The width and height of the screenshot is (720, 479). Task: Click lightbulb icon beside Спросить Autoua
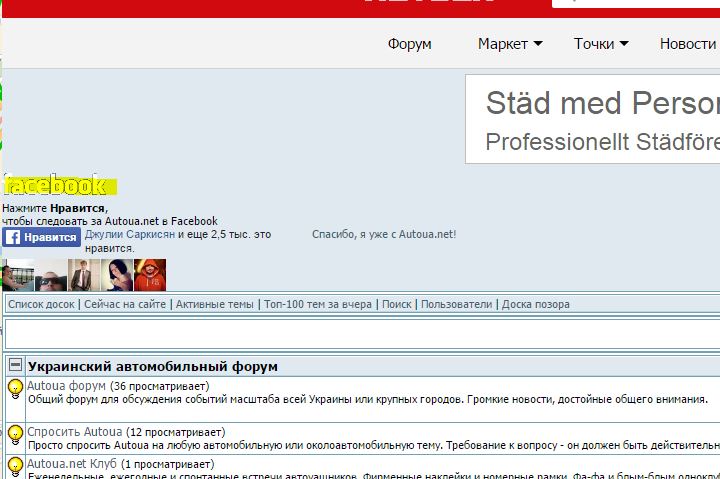[x=15, y=434]
